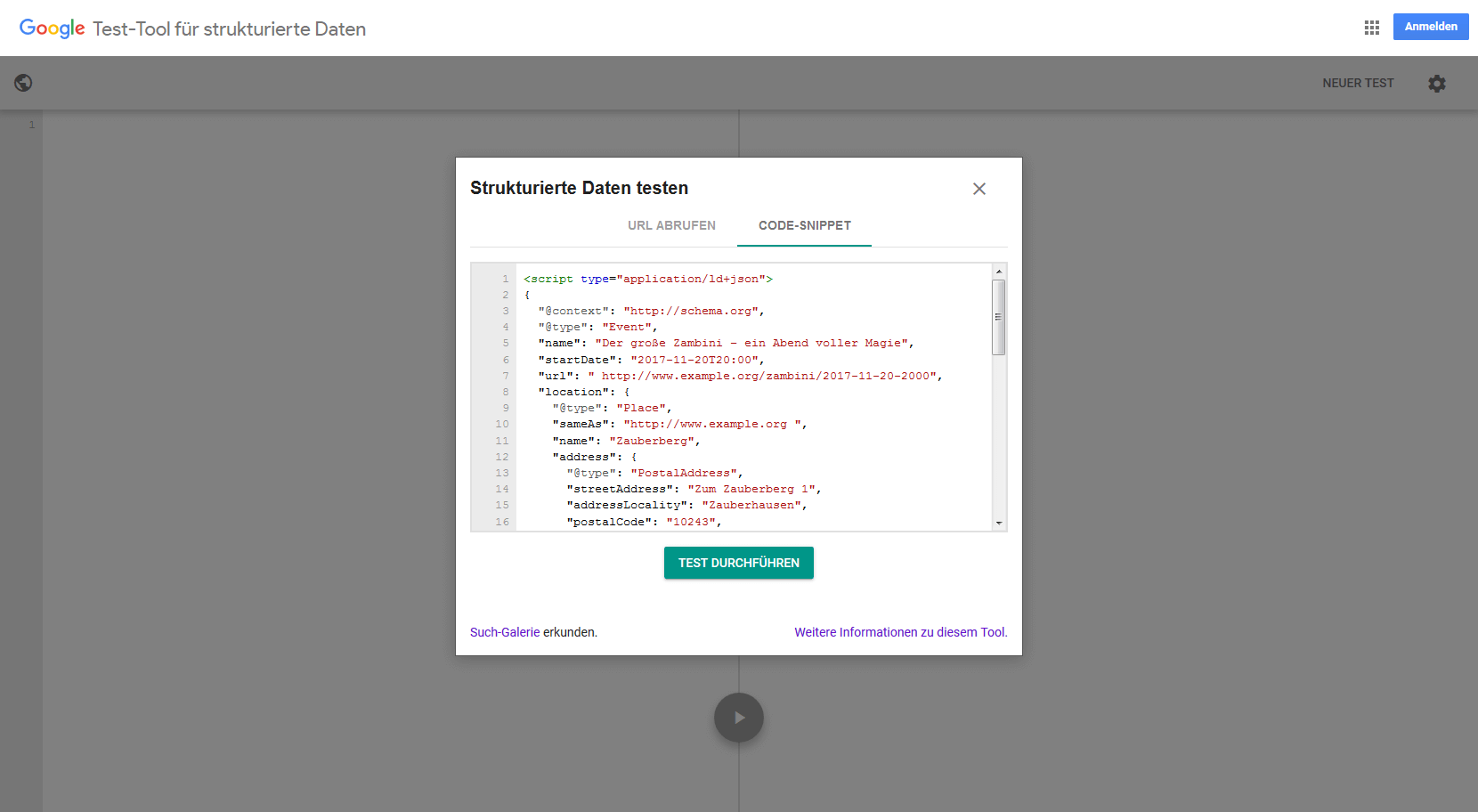Open the settings gear icon
The height and width of the screenshot is (812, 1478).
point(1437,84)
